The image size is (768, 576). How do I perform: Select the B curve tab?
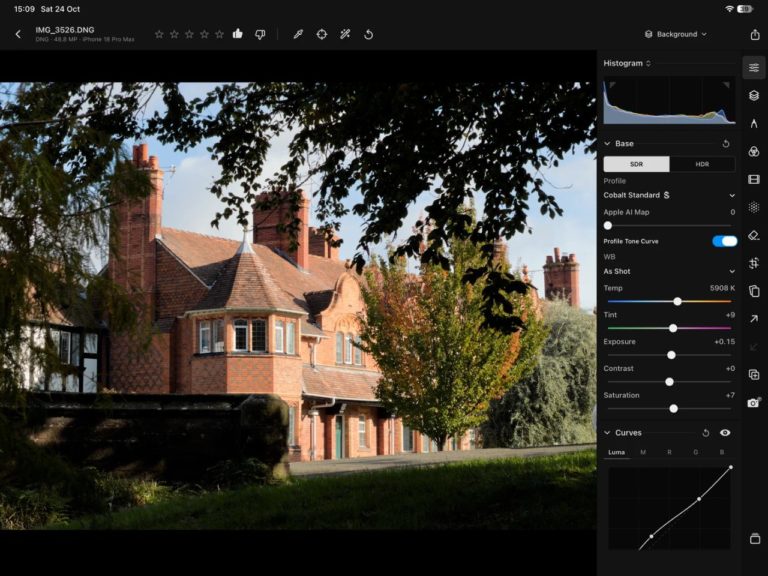point(722,452)
